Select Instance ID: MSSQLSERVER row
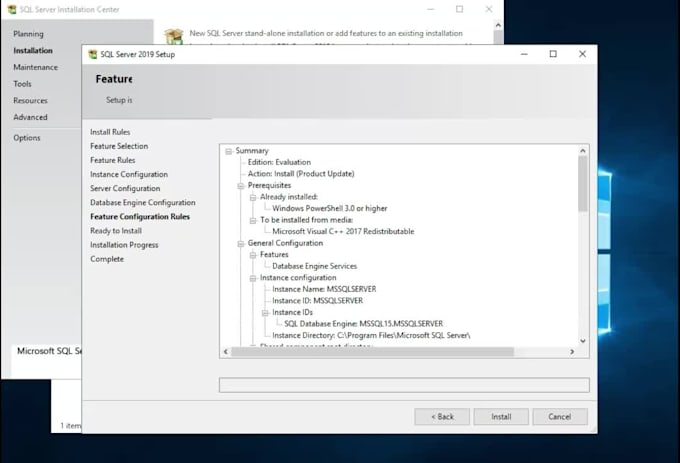Viewport: 680px width, 463px height. [x=317, y=301]
